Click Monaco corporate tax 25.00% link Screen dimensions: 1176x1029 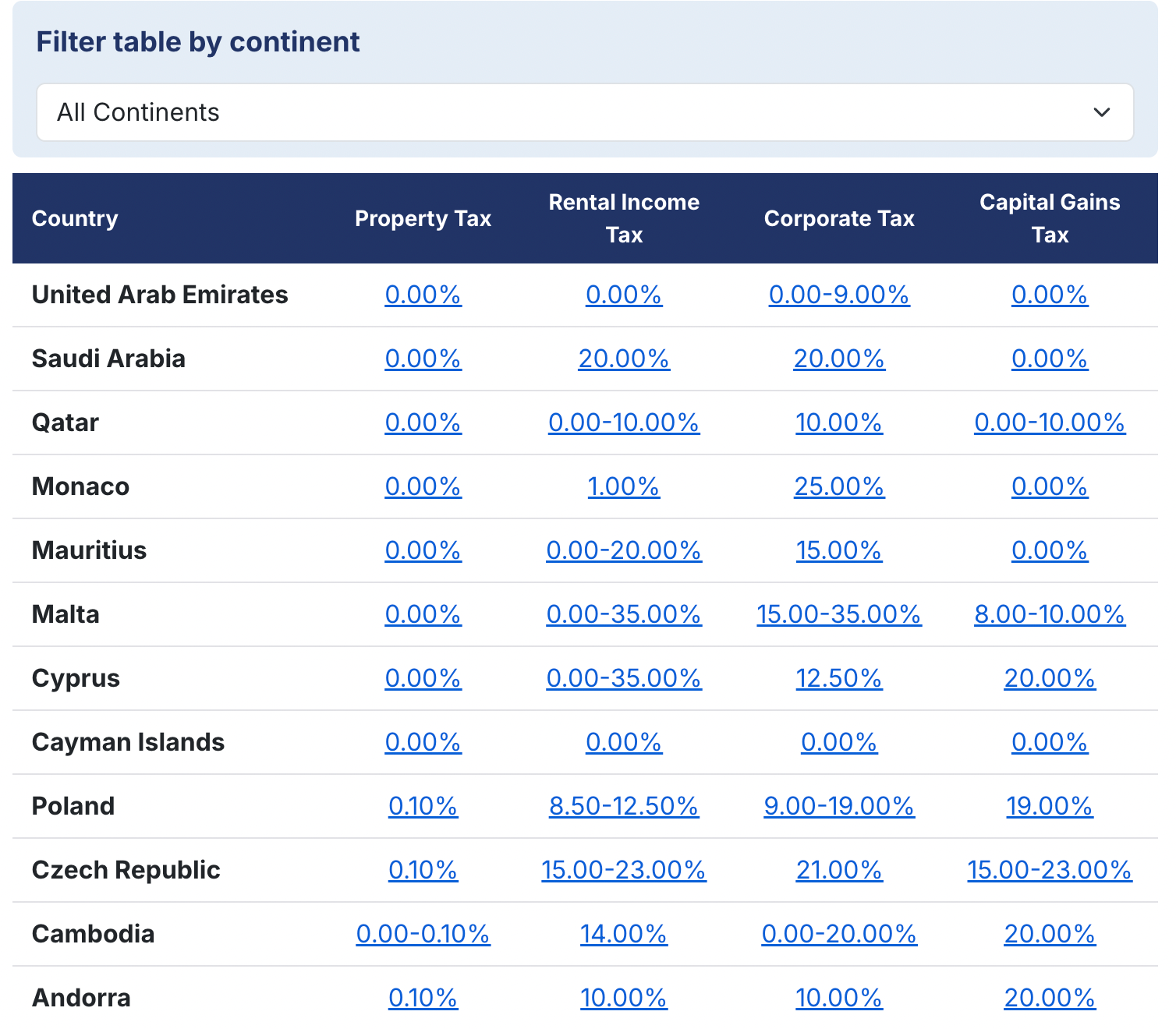point(838,486)
